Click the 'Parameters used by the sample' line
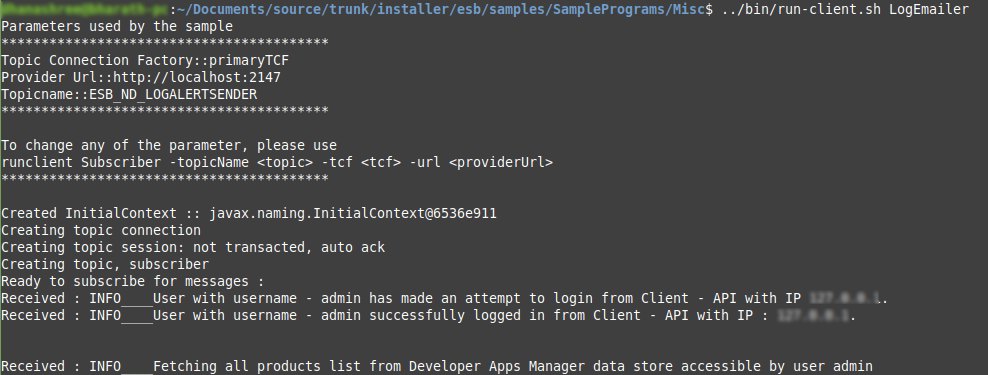988x375 pixels. 117,26
